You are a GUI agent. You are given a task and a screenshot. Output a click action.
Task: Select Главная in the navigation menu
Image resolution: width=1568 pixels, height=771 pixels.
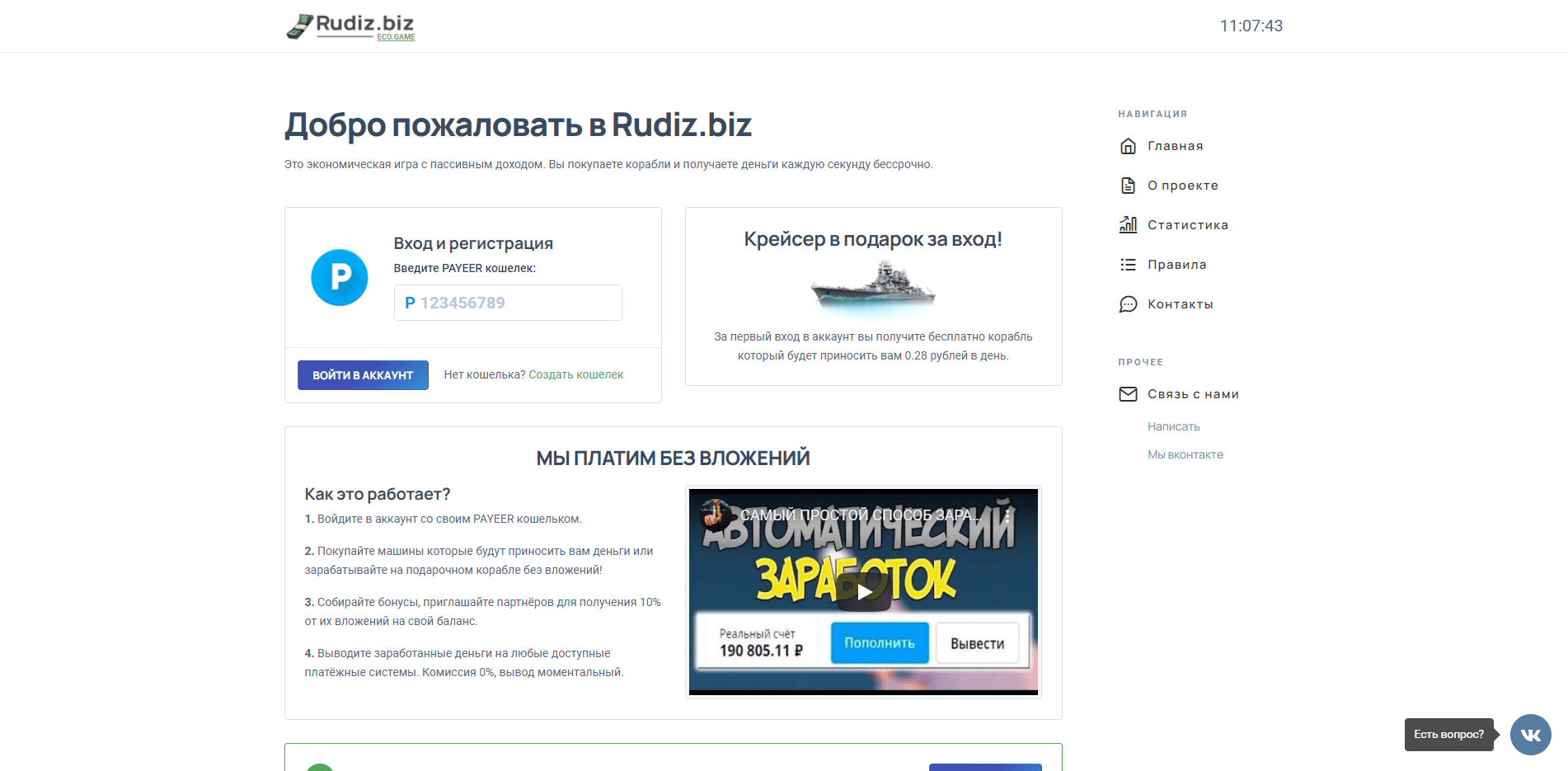(x=1175, y=145)
